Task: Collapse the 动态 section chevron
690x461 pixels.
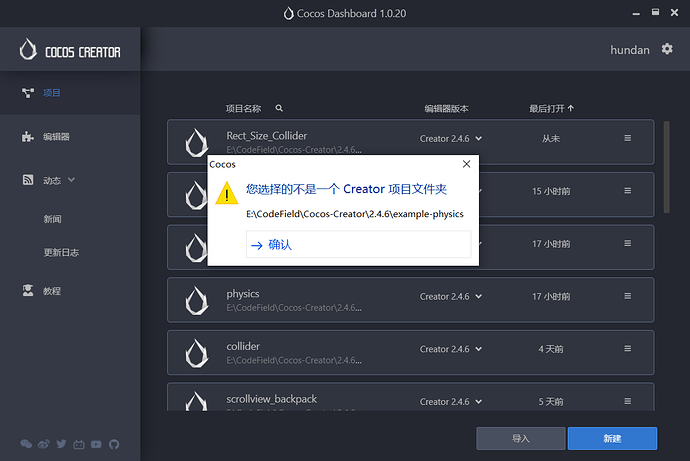Action: (x=71, y=180)
